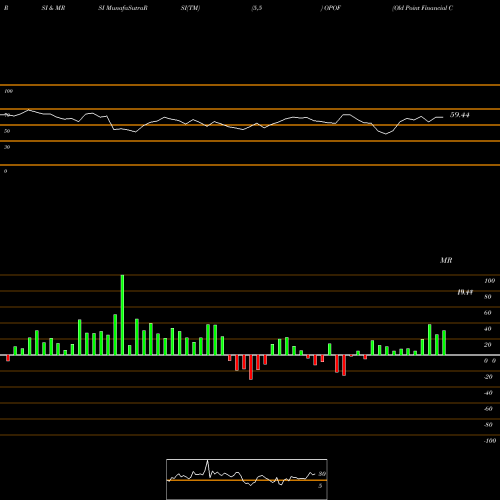Click the RSI axis label 30
The image size is (500, 500).
tap(7, 147)
